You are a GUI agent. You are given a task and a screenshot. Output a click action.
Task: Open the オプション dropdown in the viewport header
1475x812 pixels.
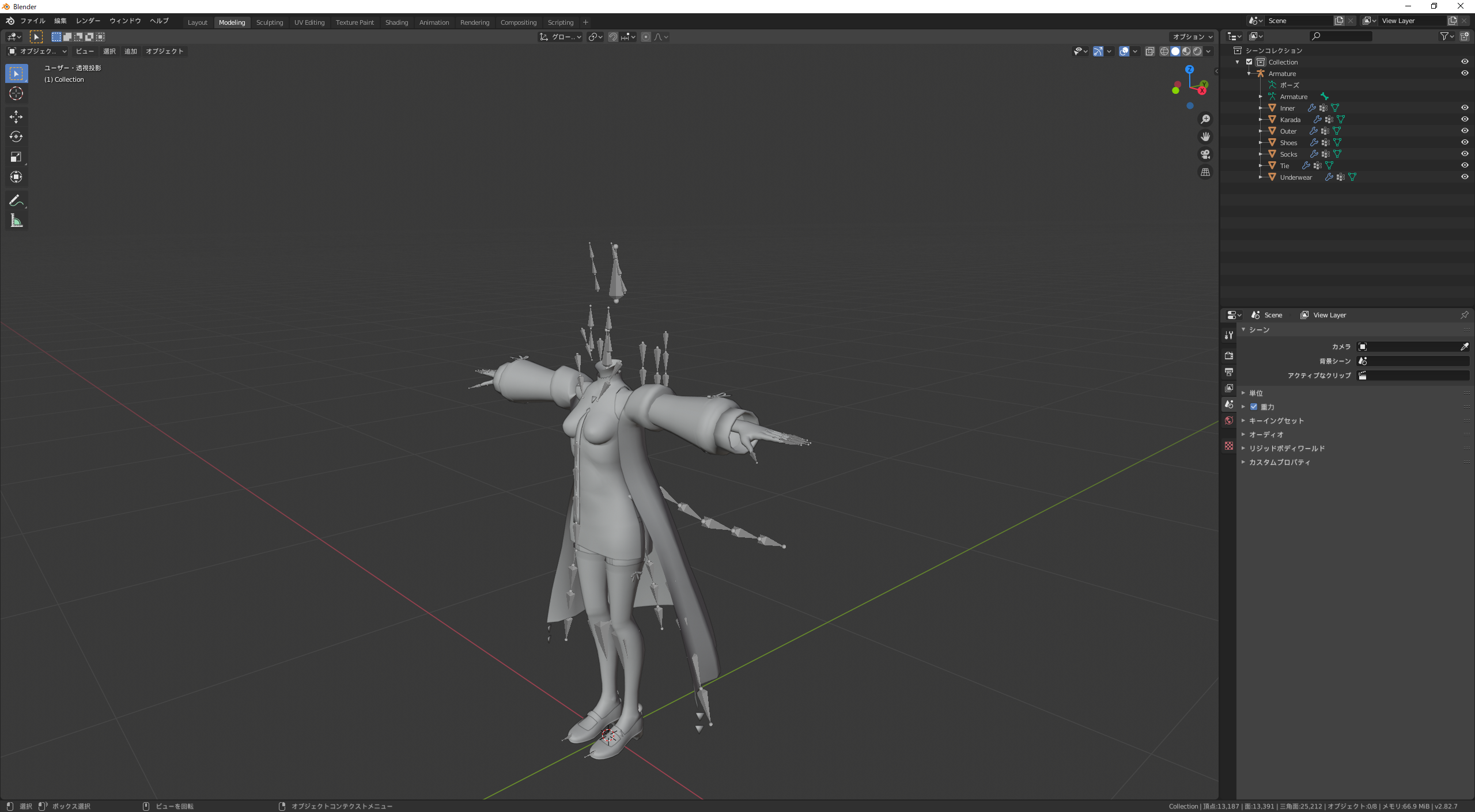[x=1193, y=37]
